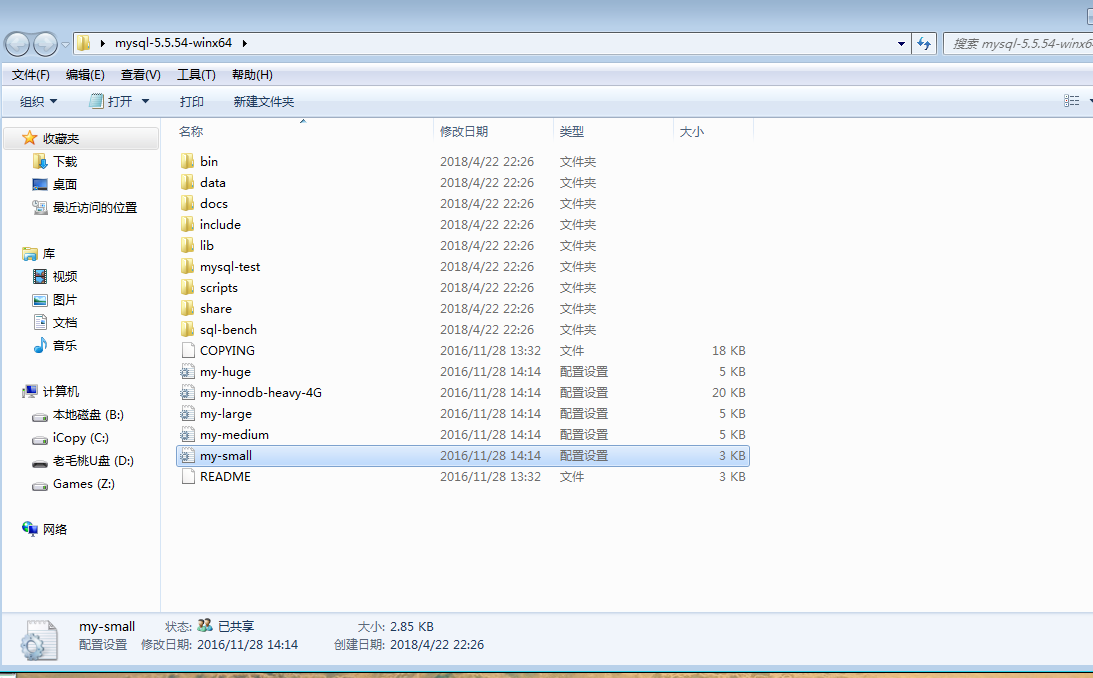Select the my-medium file name
The width and height of the screenshot is (1093, 678).
pos(234,435)
